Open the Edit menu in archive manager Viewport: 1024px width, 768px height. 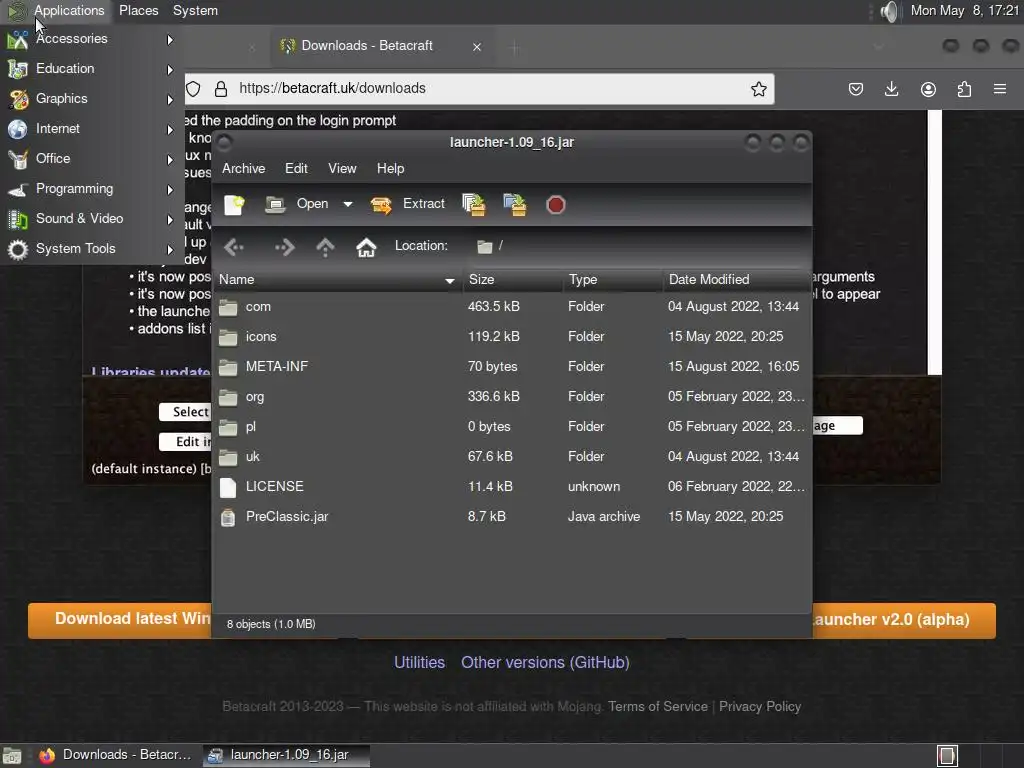(296, 168)
